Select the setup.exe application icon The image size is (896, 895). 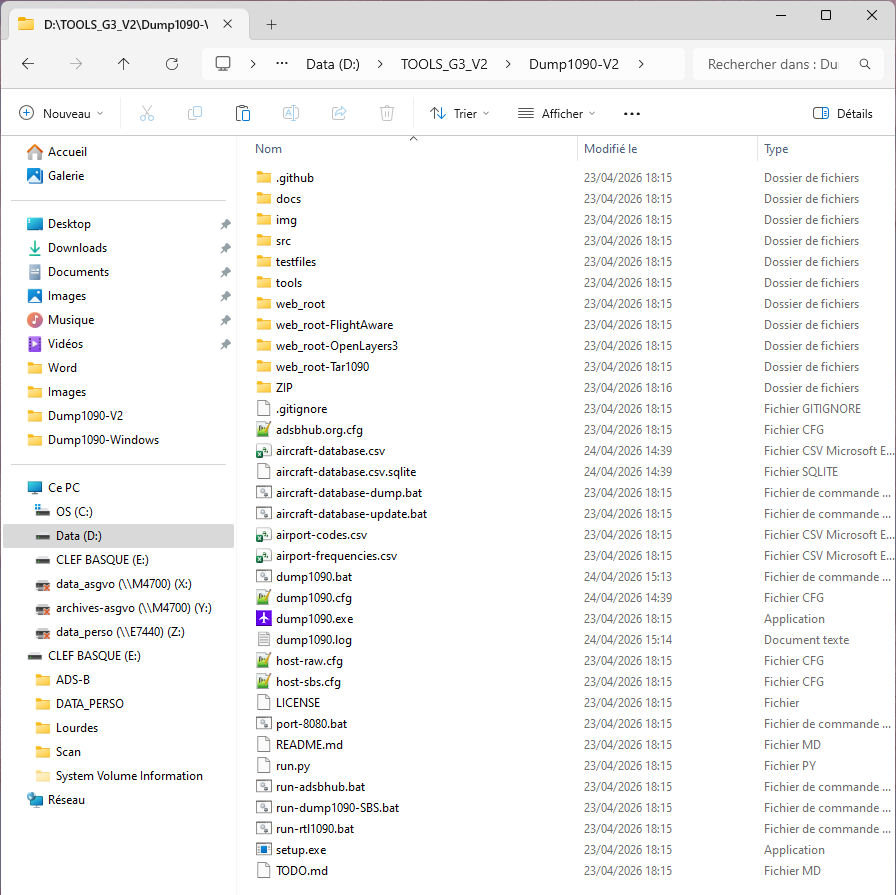pyautogui.click(x=263, y=849)
